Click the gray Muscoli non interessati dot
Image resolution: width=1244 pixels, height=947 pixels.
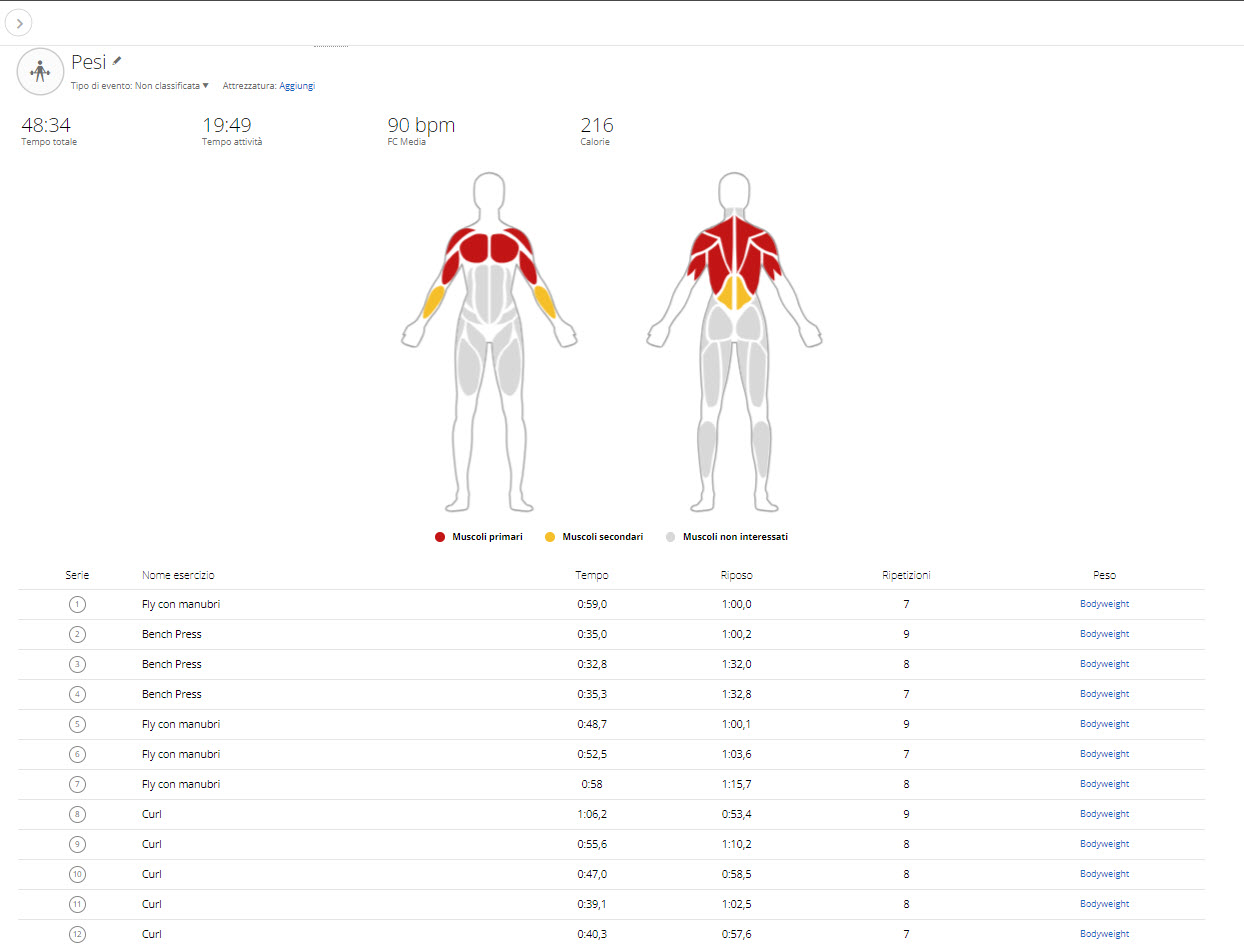[670, 537]
